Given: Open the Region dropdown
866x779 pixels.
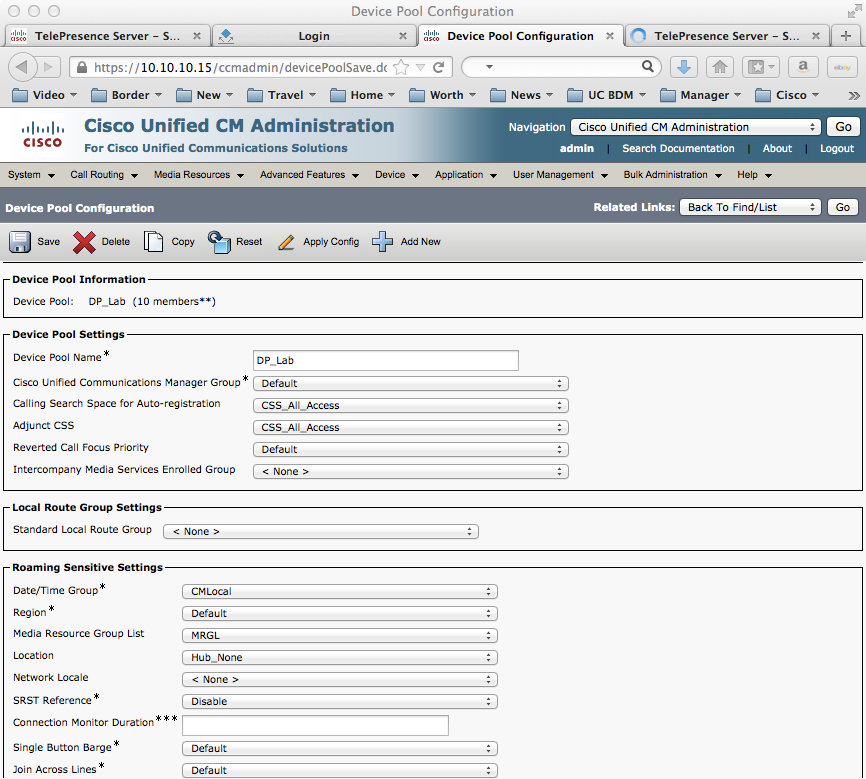Looking at the screenshot, I should (340, 614).
